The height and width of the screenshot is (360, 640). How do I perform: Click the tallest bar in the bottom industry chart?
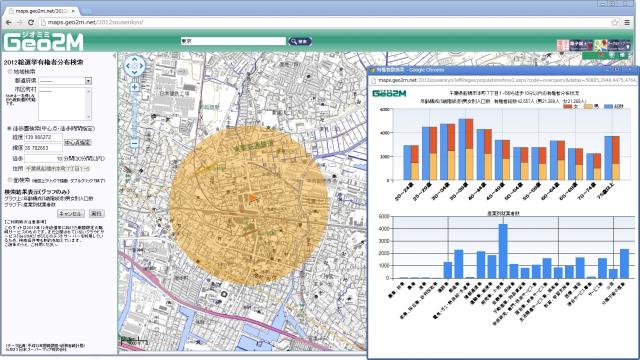click(503, 251)
